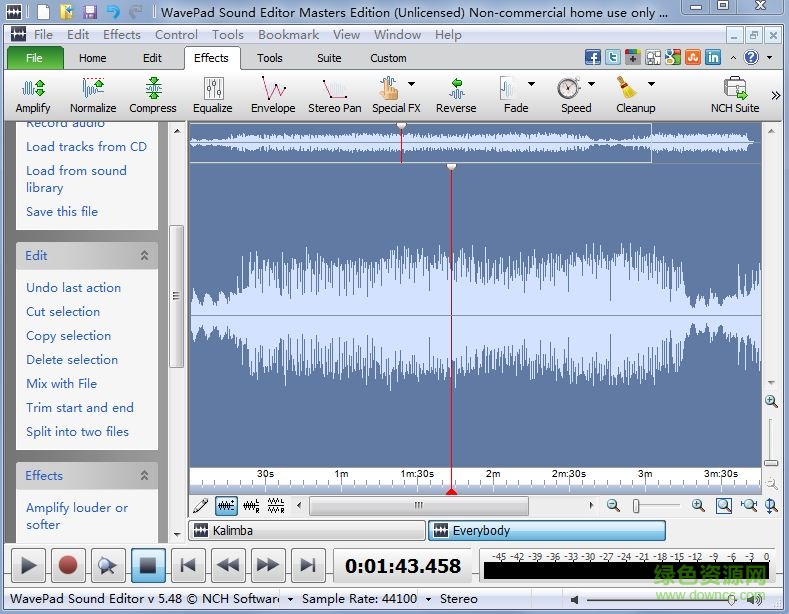Screen dimensions: 789x614
Task: Click Trim start and end link
Action: click(x=80, y=407)
